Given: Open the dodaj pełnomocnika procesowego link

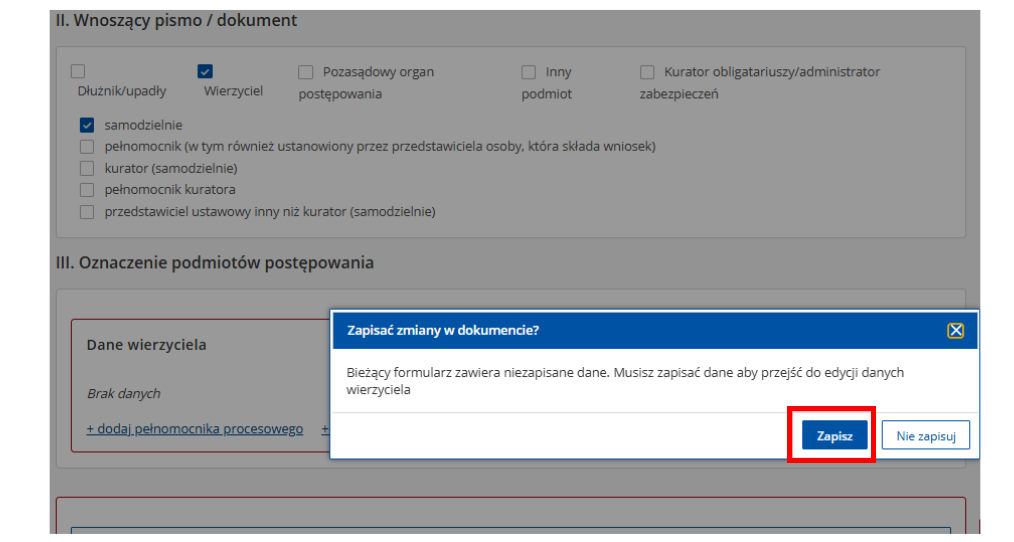Looking at the screenshot, I should point(195,429).
